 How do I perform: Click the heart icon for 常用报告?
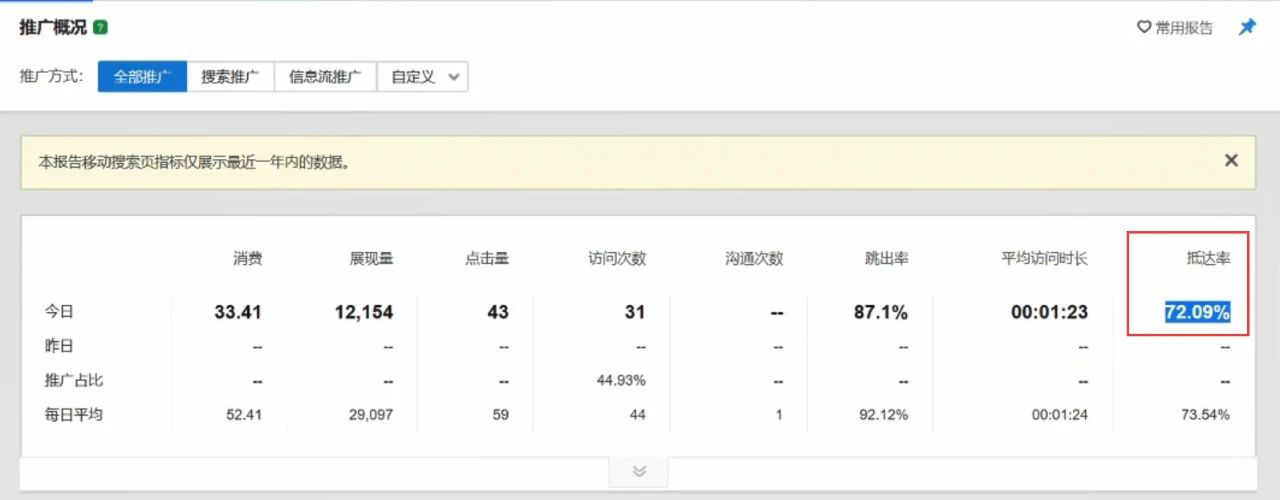coord(1144,27)
